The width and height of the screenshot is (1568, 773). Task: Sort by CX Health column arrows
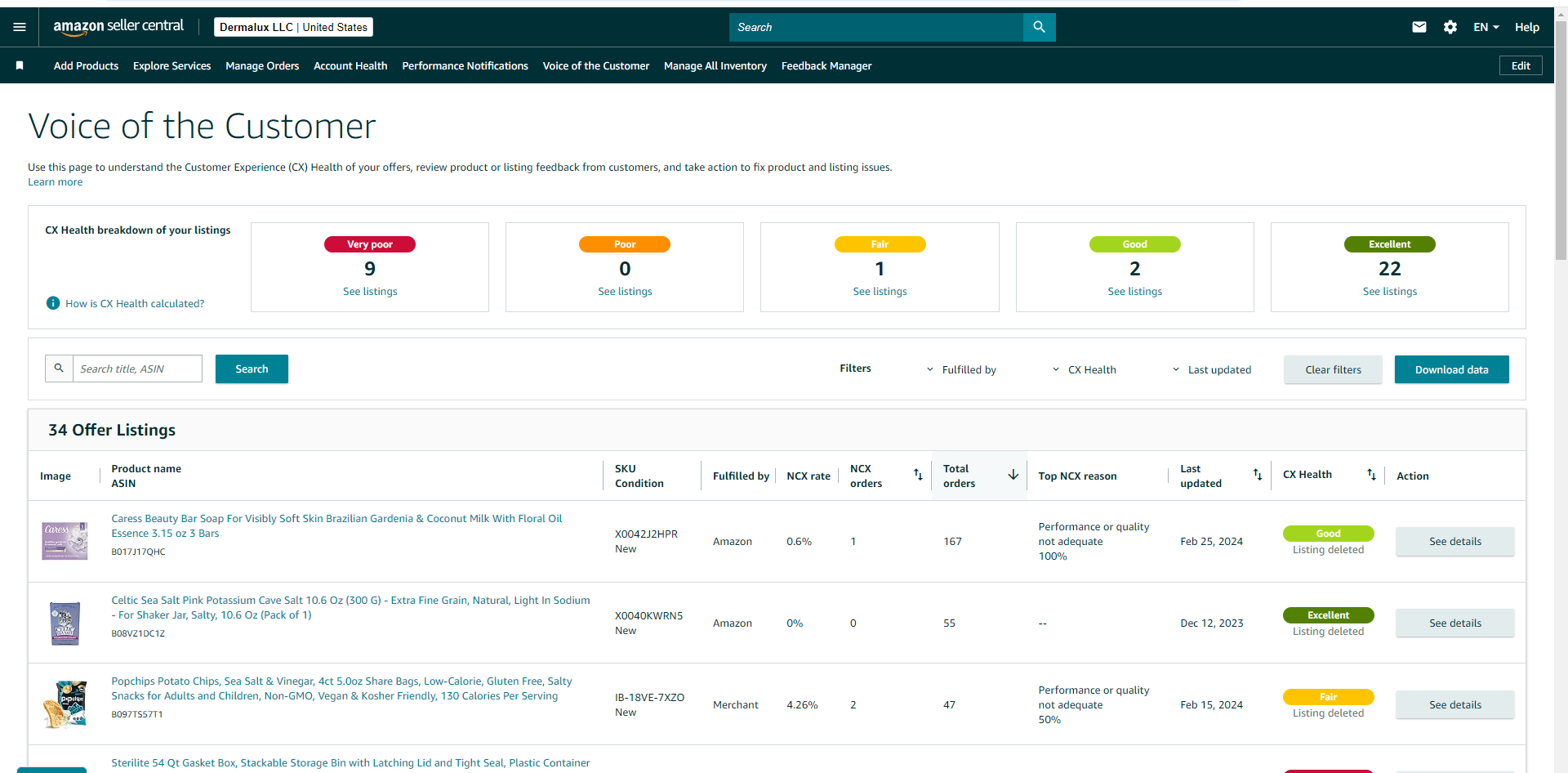1371,475
